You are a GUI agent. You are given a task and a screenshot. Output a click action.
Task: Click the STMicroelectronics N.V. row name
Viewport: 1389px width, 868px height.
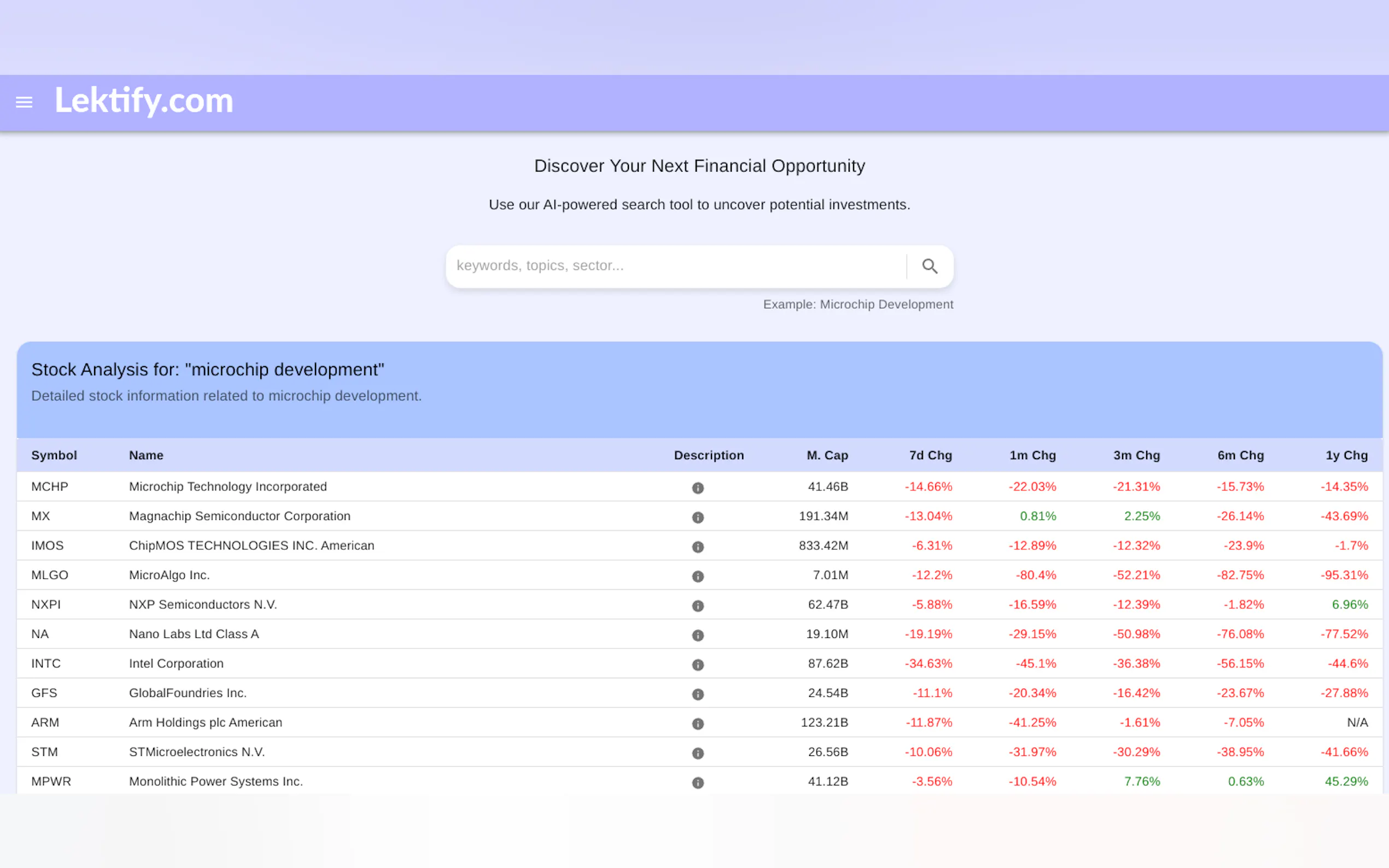[196, 752]
